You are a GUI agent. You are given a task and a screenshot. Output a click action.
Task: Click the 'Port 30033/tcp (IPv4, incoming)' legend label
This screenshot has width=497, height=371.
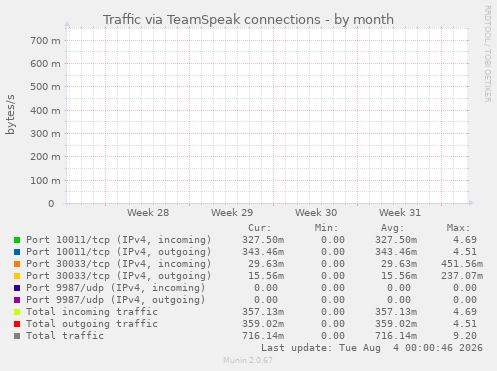point(119,264)
